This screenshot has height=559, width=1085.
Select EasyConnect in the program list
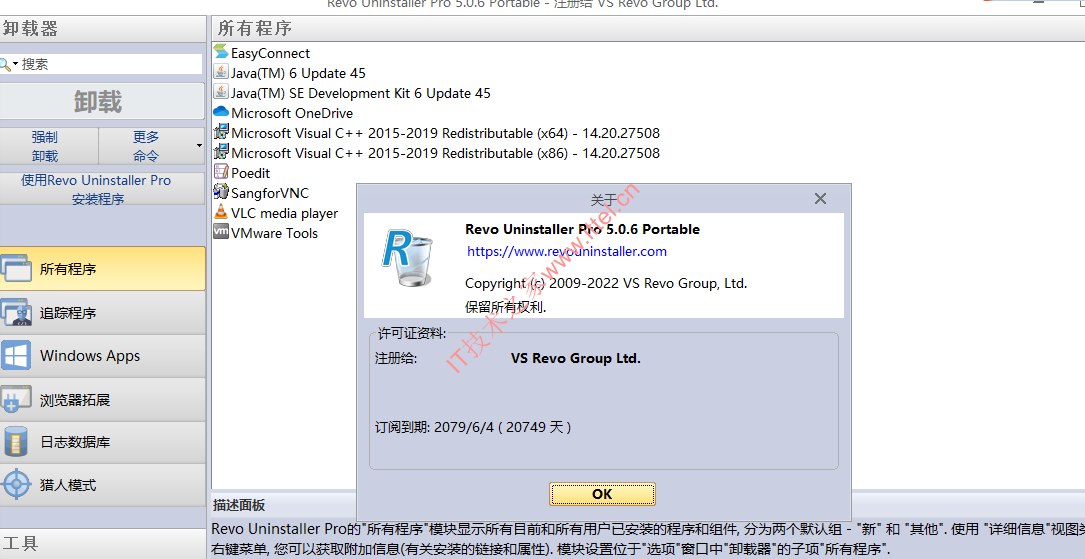[x=271, y=53]
